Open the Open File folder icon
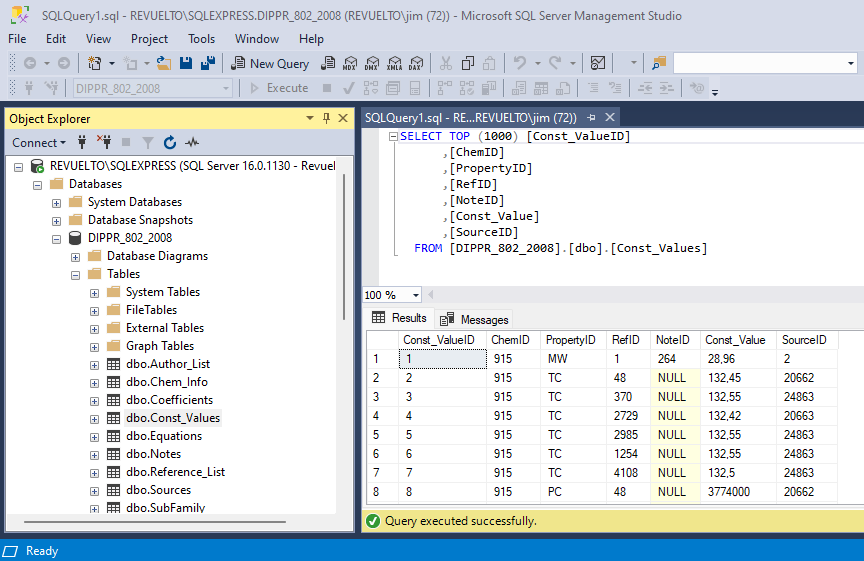864x561 pixels. click(163, 63)
